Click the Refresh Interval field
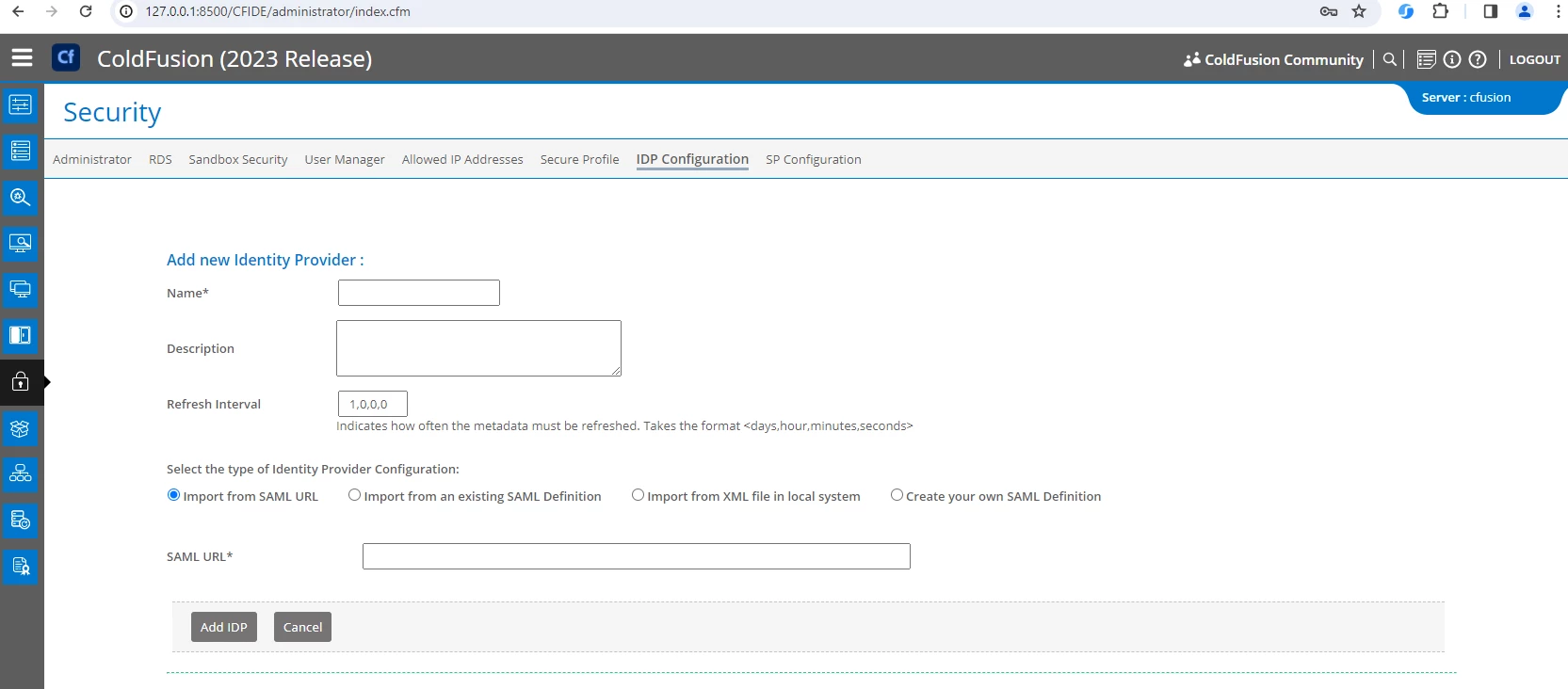The width and height of the screenshot is (1568, 689). coord(373,404)
